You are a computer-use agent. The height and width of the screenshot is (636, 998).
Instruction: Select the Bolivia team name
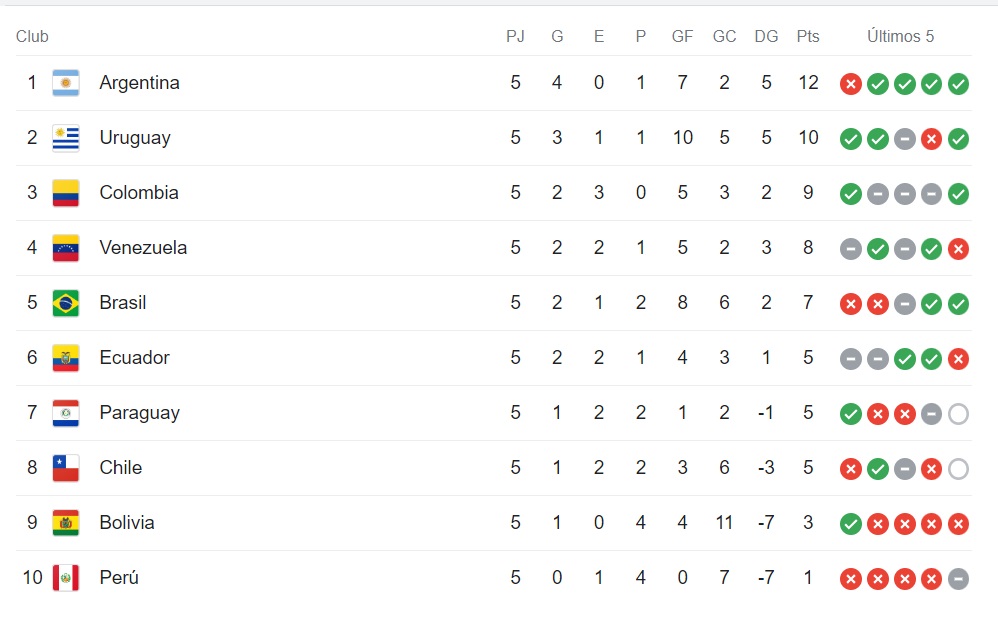[127, 523]
